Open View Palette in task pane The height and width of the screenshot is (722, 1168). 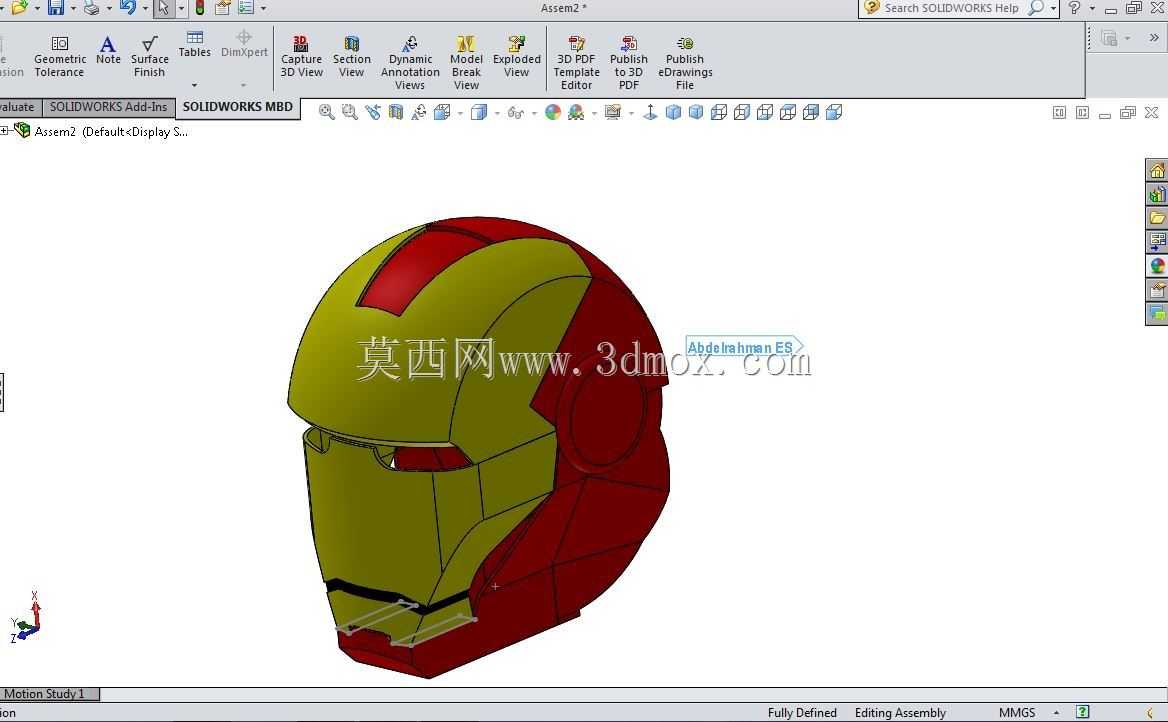[1157, 241]
